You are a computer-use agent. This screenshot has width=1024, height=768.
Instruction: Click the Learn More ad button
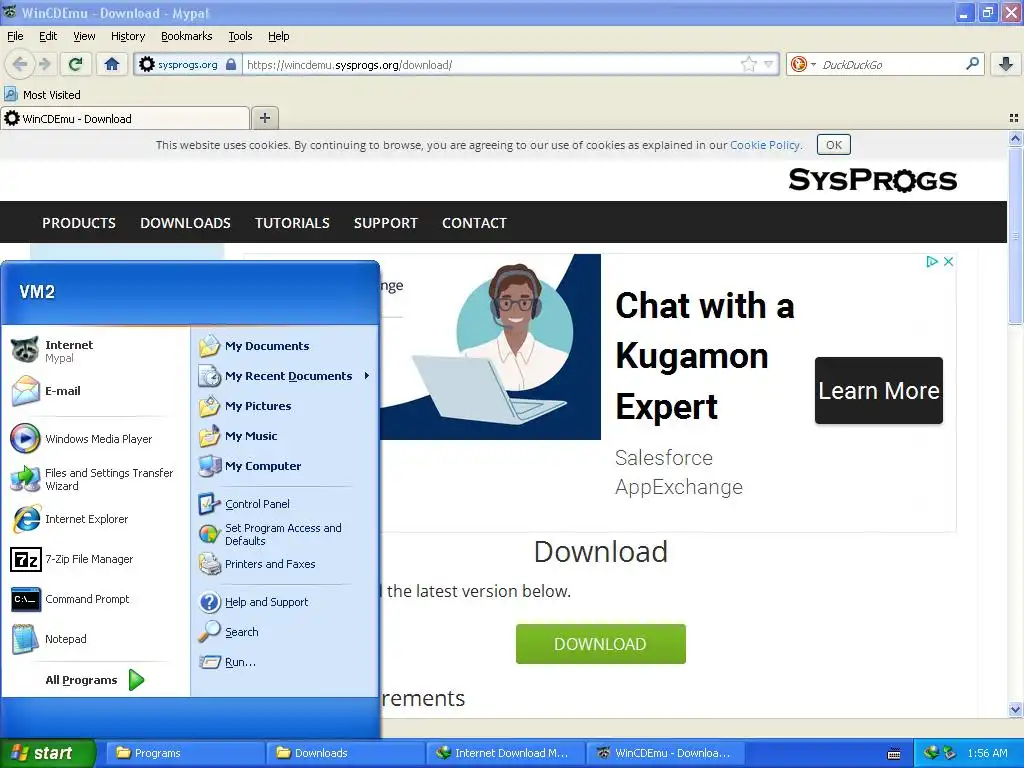point(878,391)
